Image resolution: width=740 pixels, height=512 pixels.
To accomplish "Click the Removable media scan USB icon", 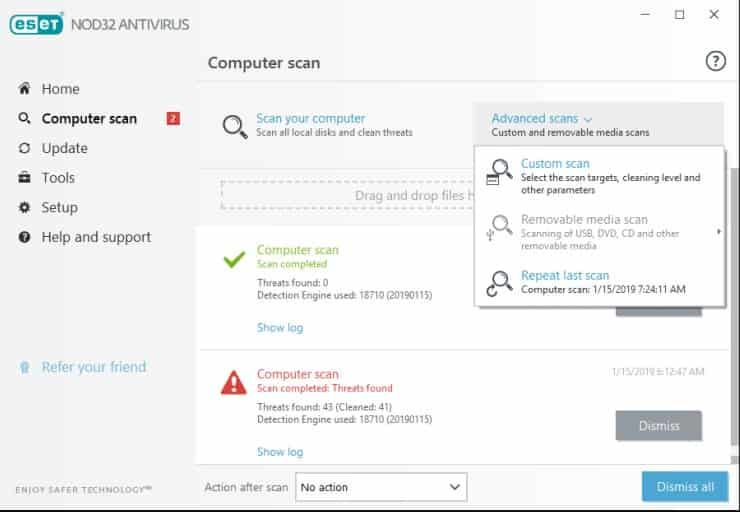I will pyautogui.click(x=499, y=228).
